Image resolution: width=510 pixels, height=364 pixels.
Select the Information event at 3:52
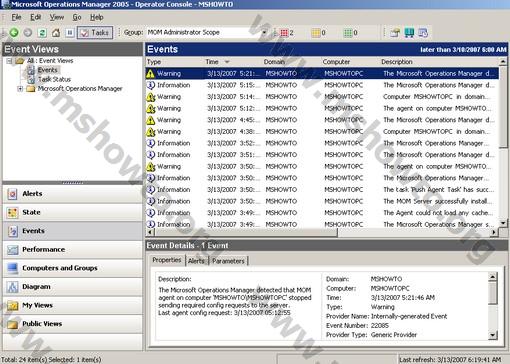click(322, 143)
